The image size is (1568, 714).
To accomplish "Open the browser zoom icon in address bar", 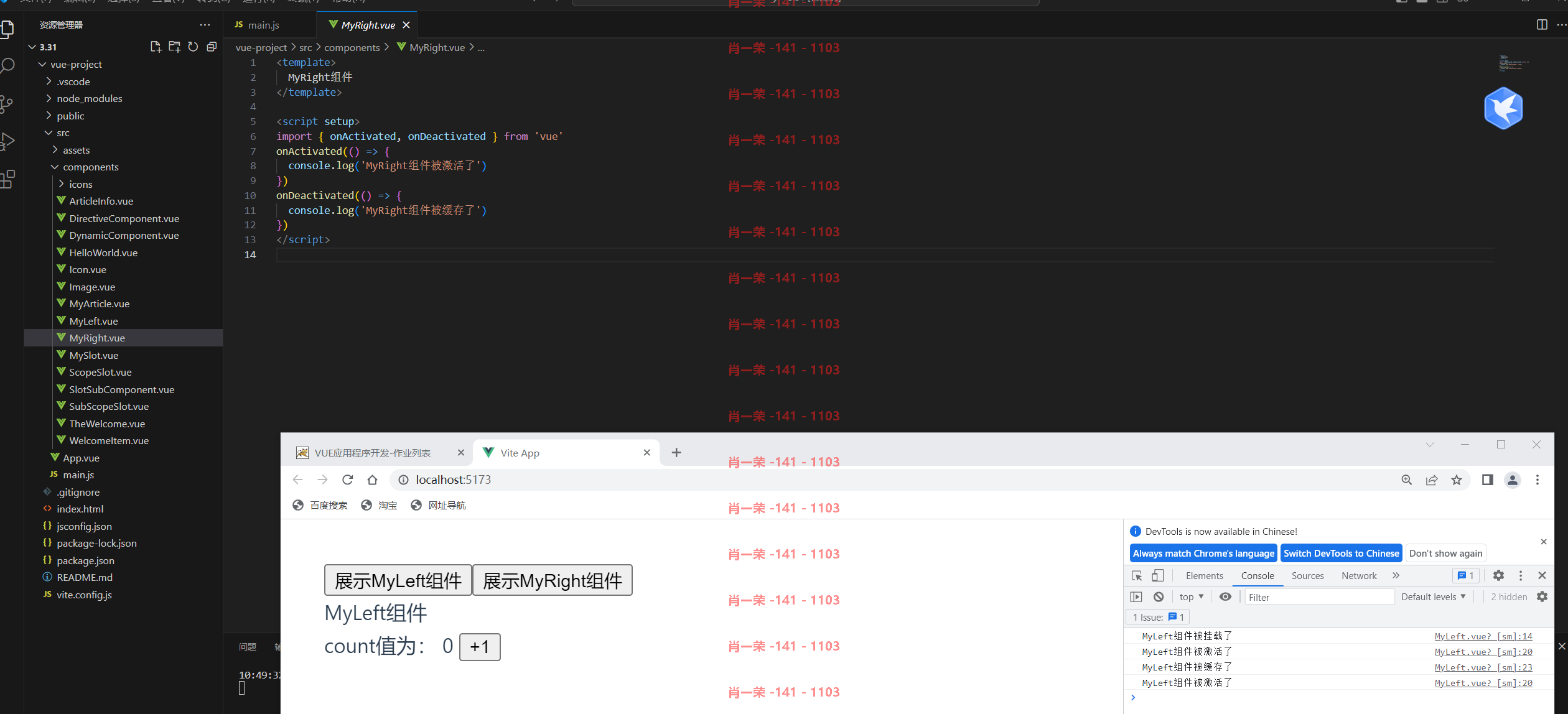I will [x=1406, y=480].
